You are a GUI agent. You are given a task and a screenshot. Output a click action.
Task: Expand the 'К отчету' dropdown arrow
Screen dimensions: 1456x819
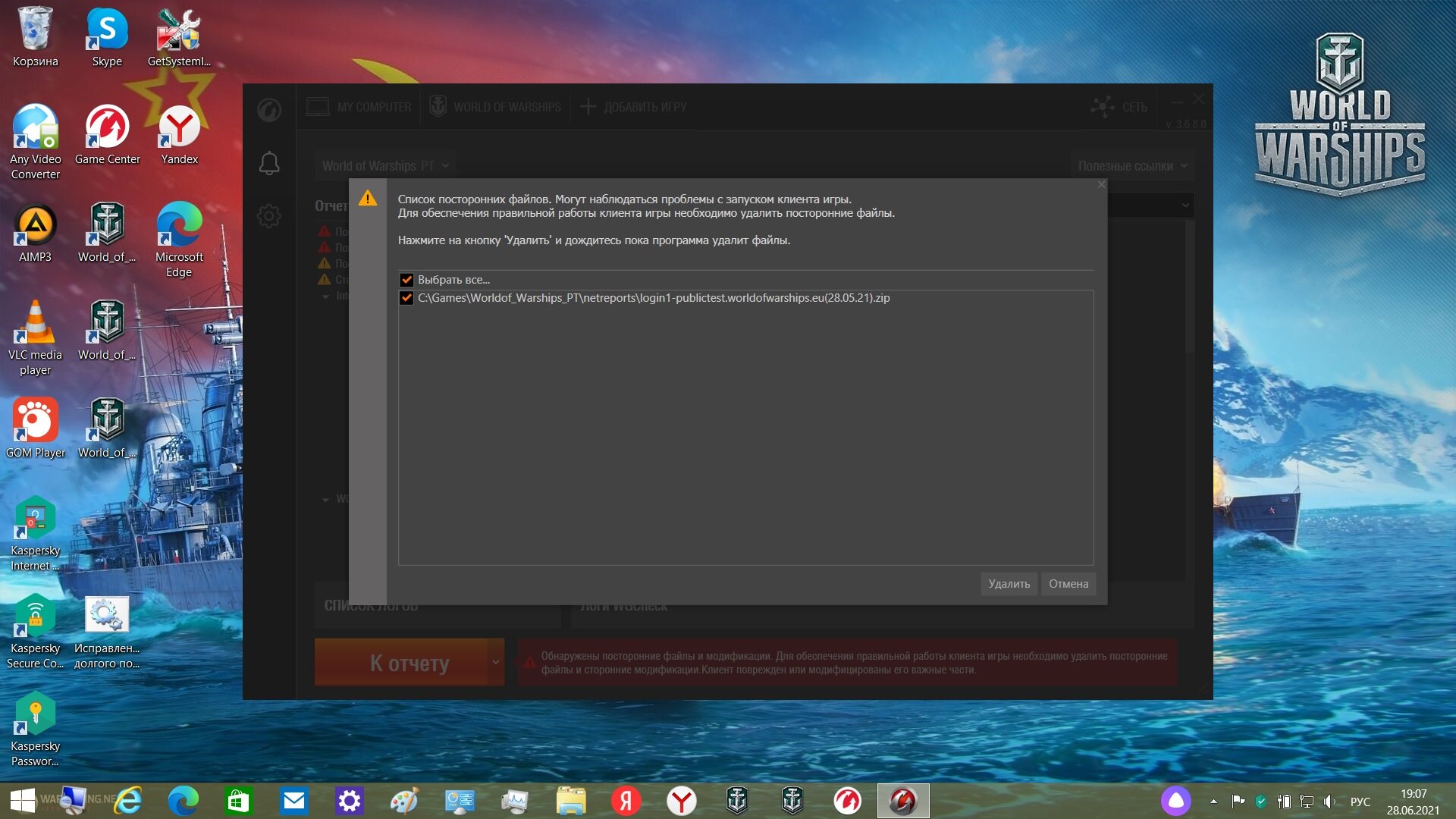(496, 663)
